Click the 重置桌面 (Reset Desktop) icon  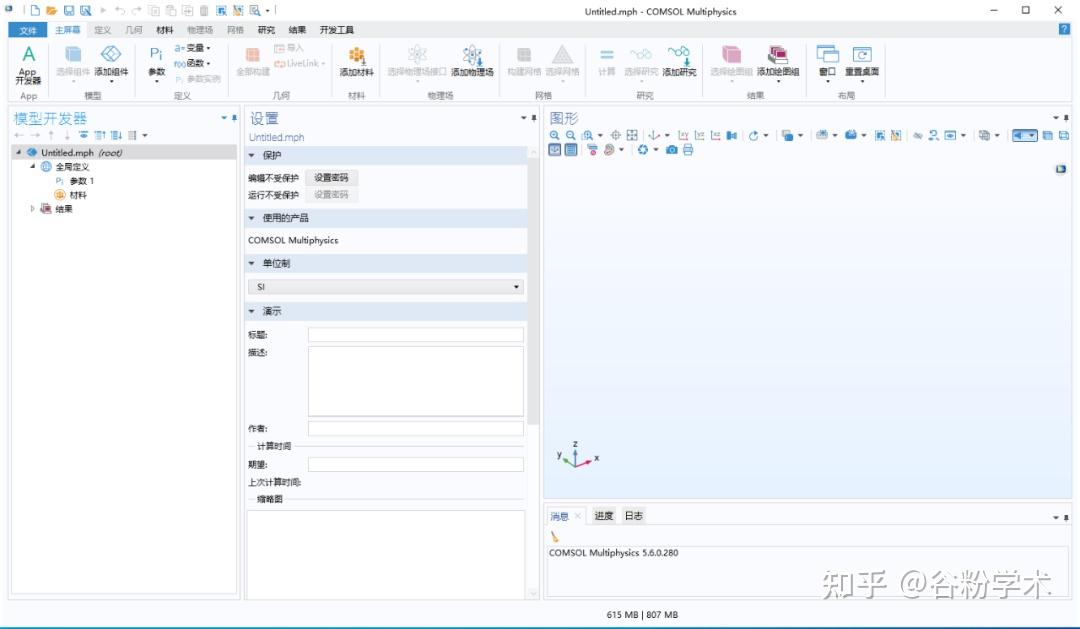[862, 63]
